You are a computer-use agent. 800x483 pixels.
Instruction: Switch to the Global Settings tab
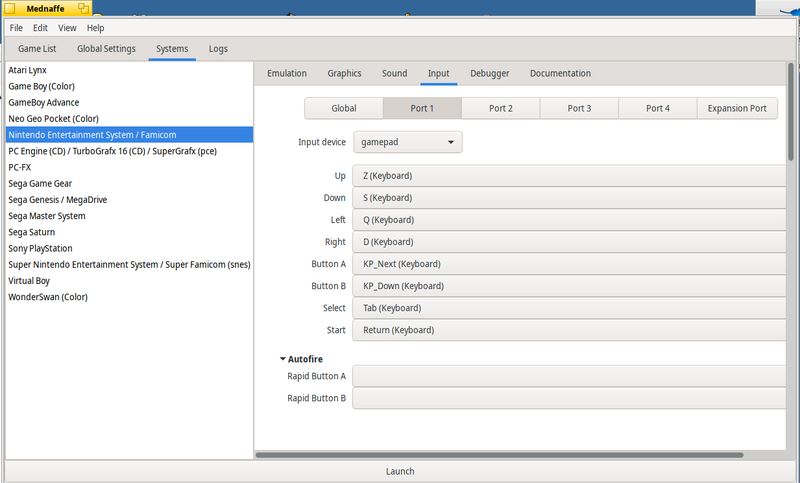[x=107, y=48]
